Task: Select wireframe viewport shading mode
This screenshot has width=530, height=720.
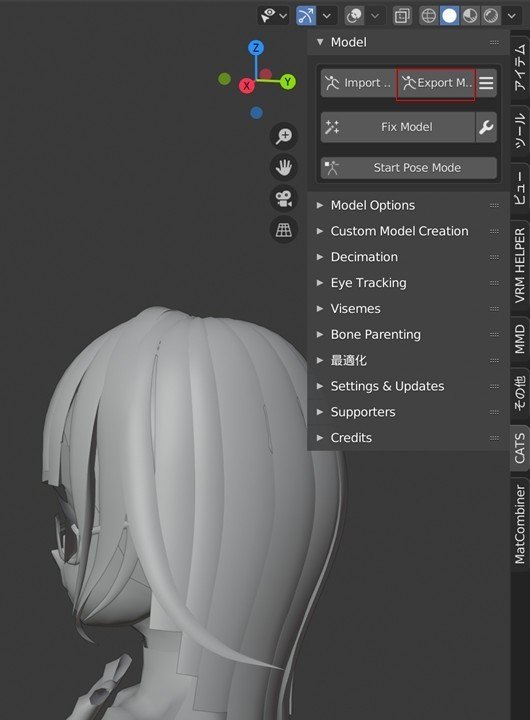Action: tap(429, 16)
